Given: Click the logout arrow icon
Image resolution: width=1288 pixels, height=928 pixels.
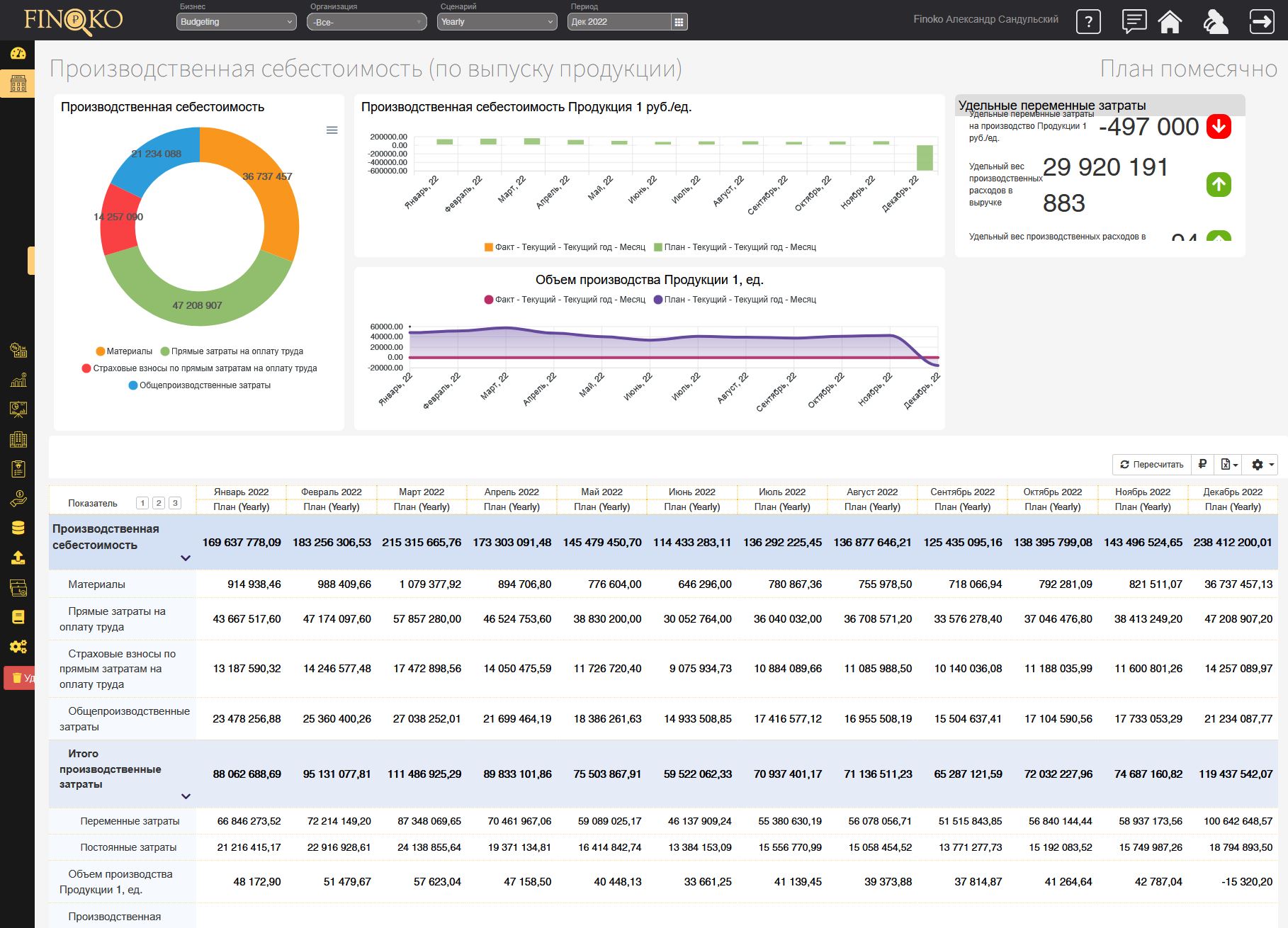Looking at the screenshot, I should [1262, 21].
